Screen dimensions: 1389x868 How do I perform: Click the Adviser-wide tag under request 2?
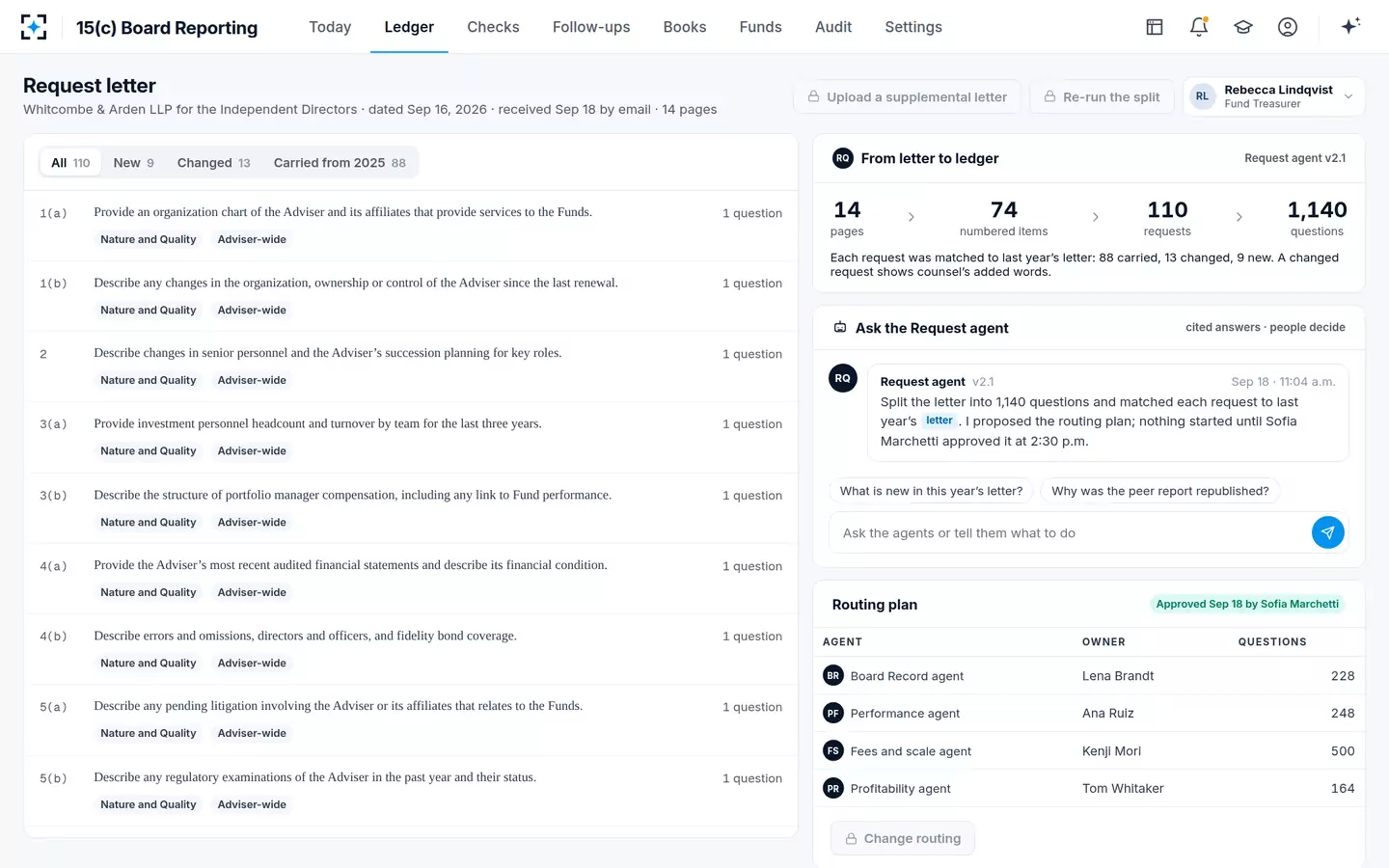pyautogui.click(x=252, y=380)
